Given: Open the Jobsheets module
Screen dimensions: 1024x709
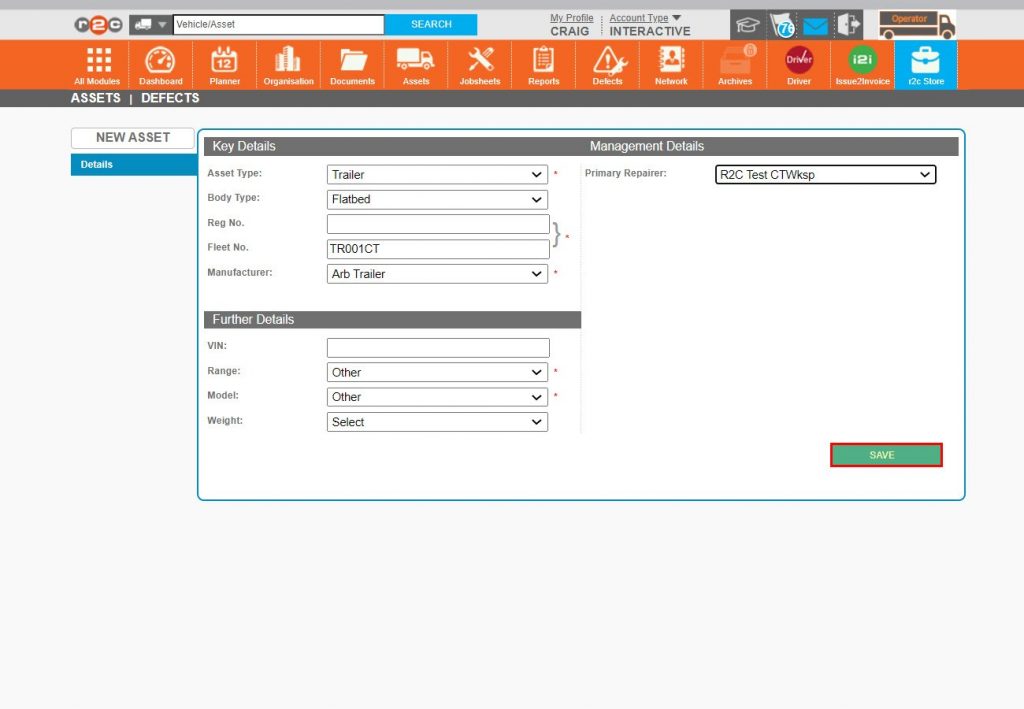Looking at the screenshot, I should 480,65.
